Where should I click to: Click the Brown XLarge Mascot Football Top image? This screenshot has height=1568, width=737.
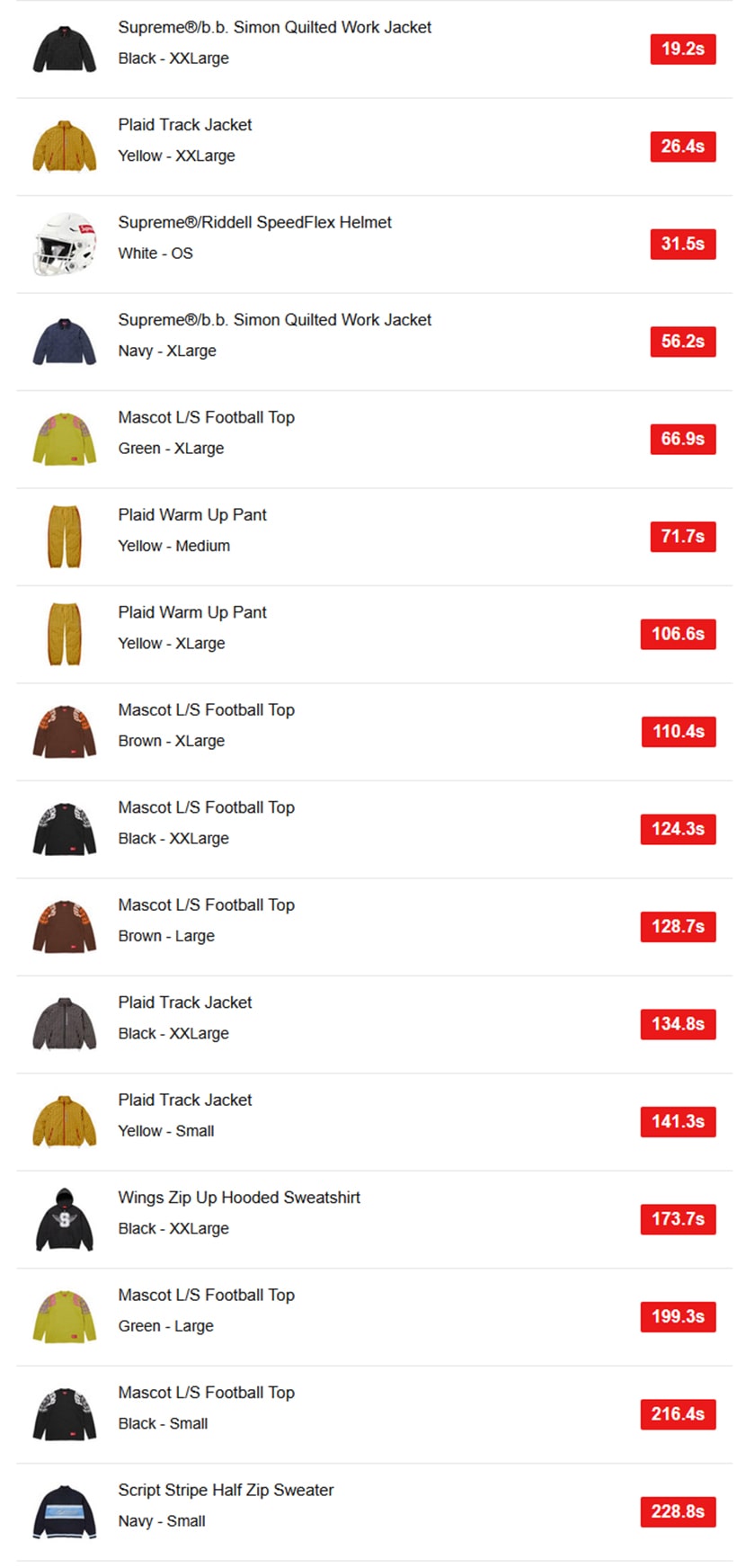pyautogui.click(x=65, y=732)
